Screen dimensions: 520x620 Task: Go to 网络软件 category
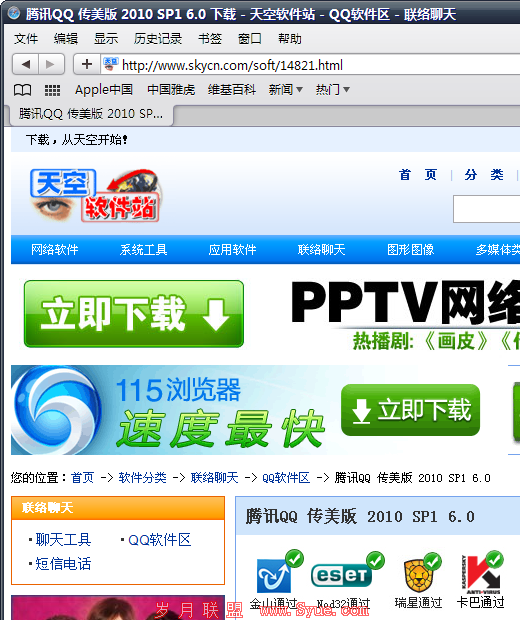click(55, 250)
